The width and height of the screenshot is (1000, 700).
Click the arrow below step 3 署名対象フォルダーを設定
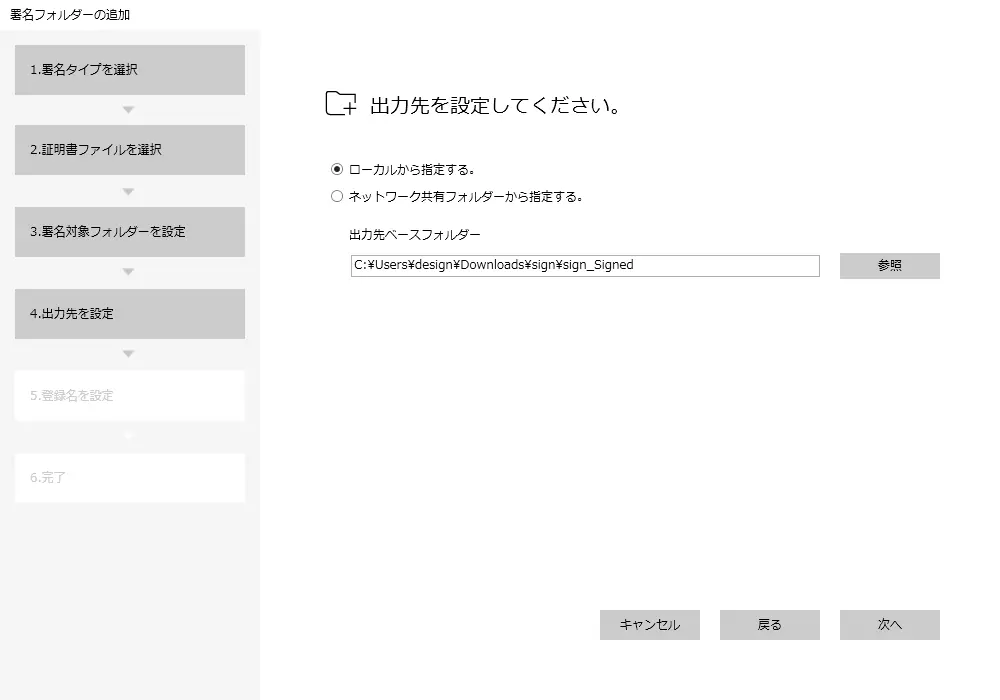coord(128,272)
